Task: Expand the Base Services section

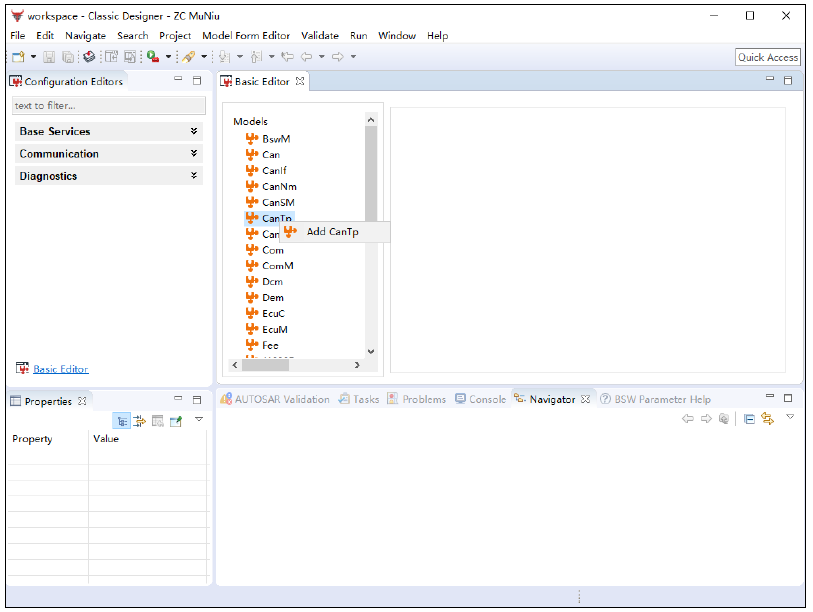Action: [x=108, y=131]
